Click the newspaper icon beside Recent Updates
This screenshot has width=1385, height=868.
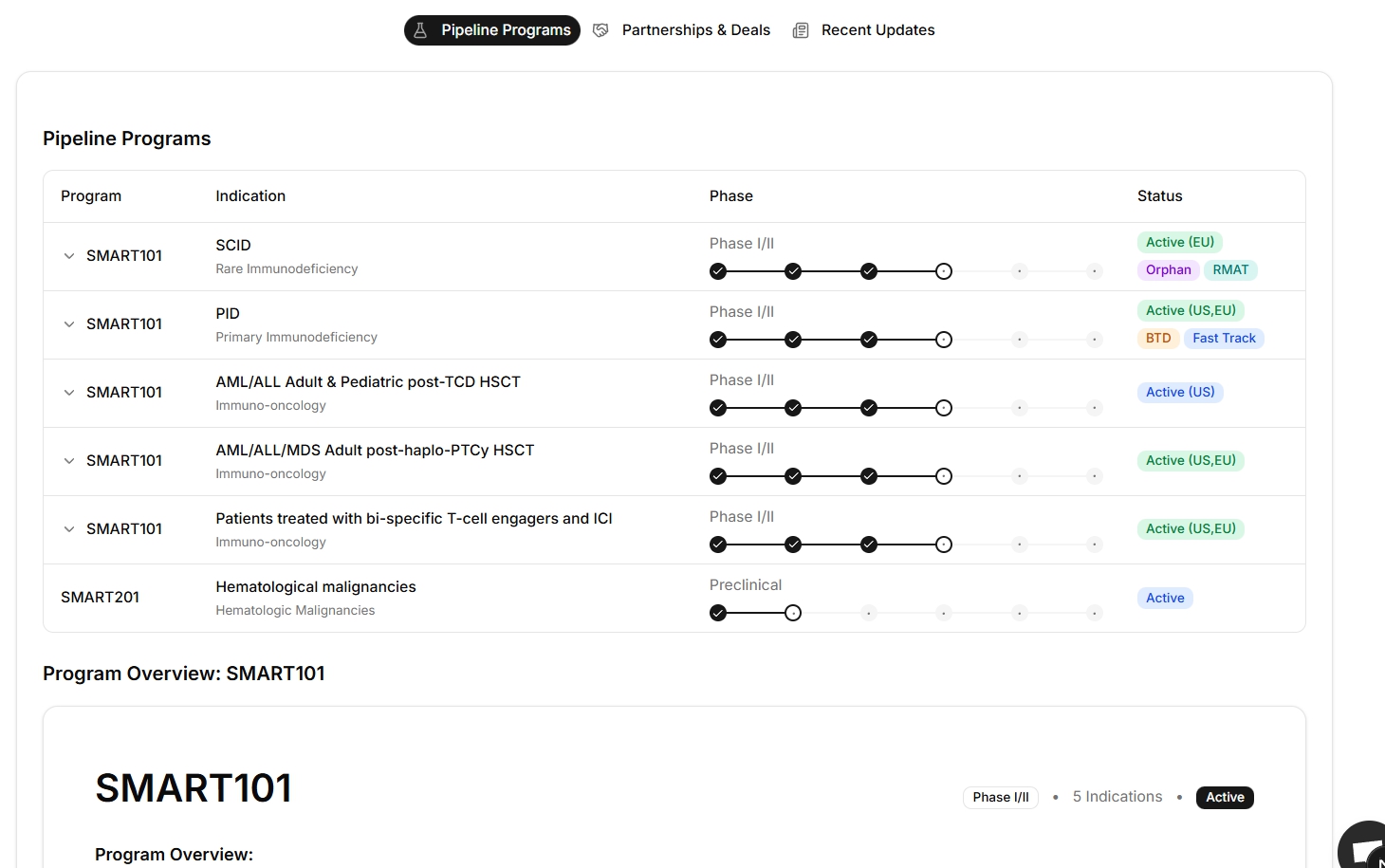(x=801, y=30)
